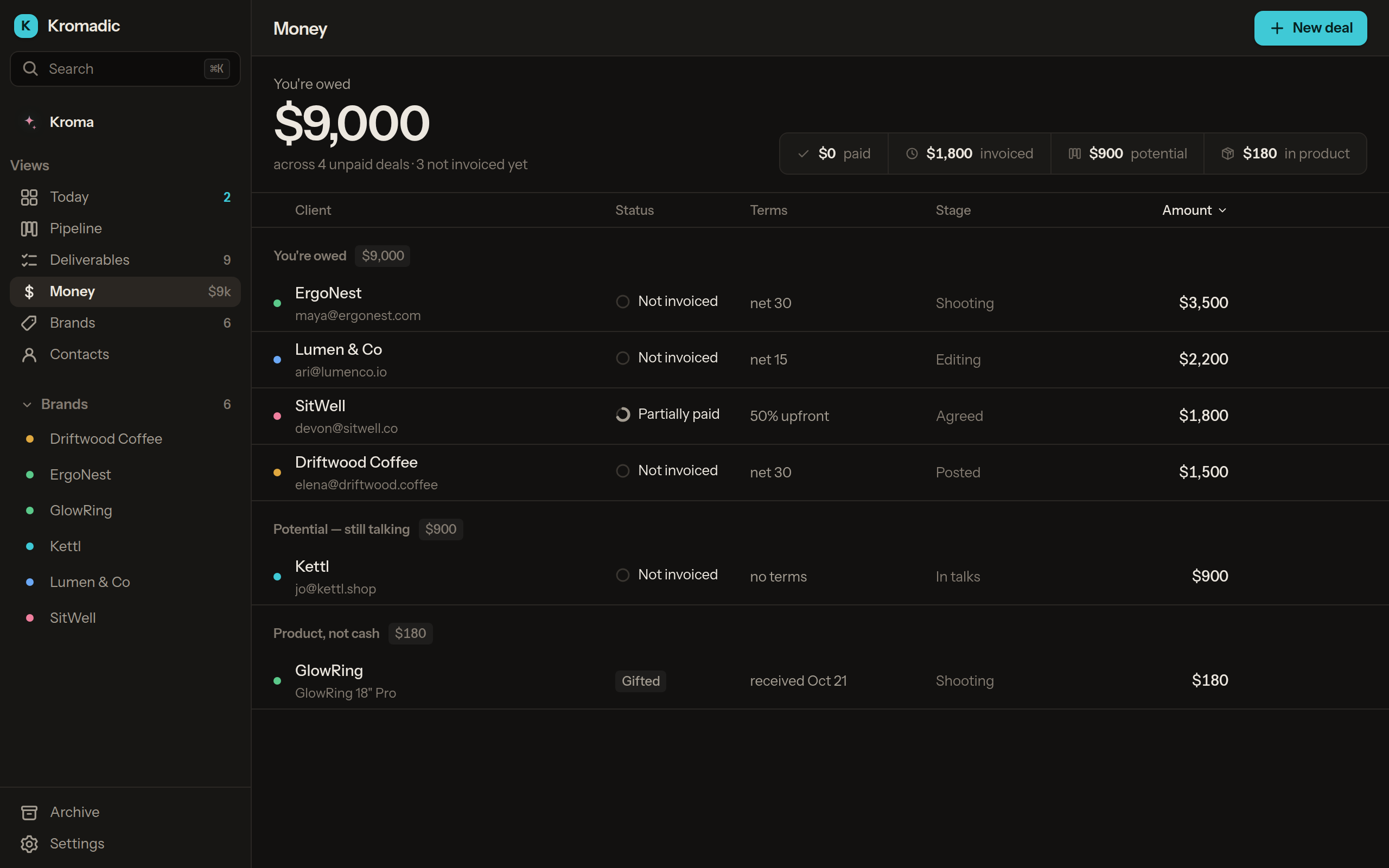1389x868 pixels.
Task: Click the Deliverables checklist icon
Action: point(29,260)
